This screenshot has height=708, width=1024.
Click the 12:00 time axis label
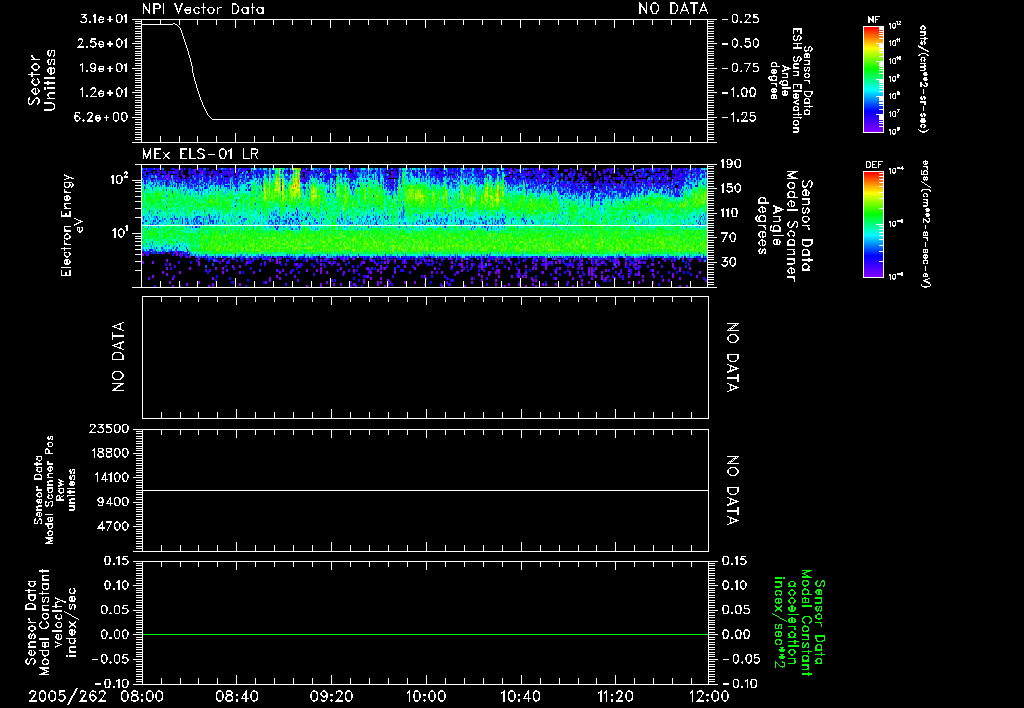[708, 695]
